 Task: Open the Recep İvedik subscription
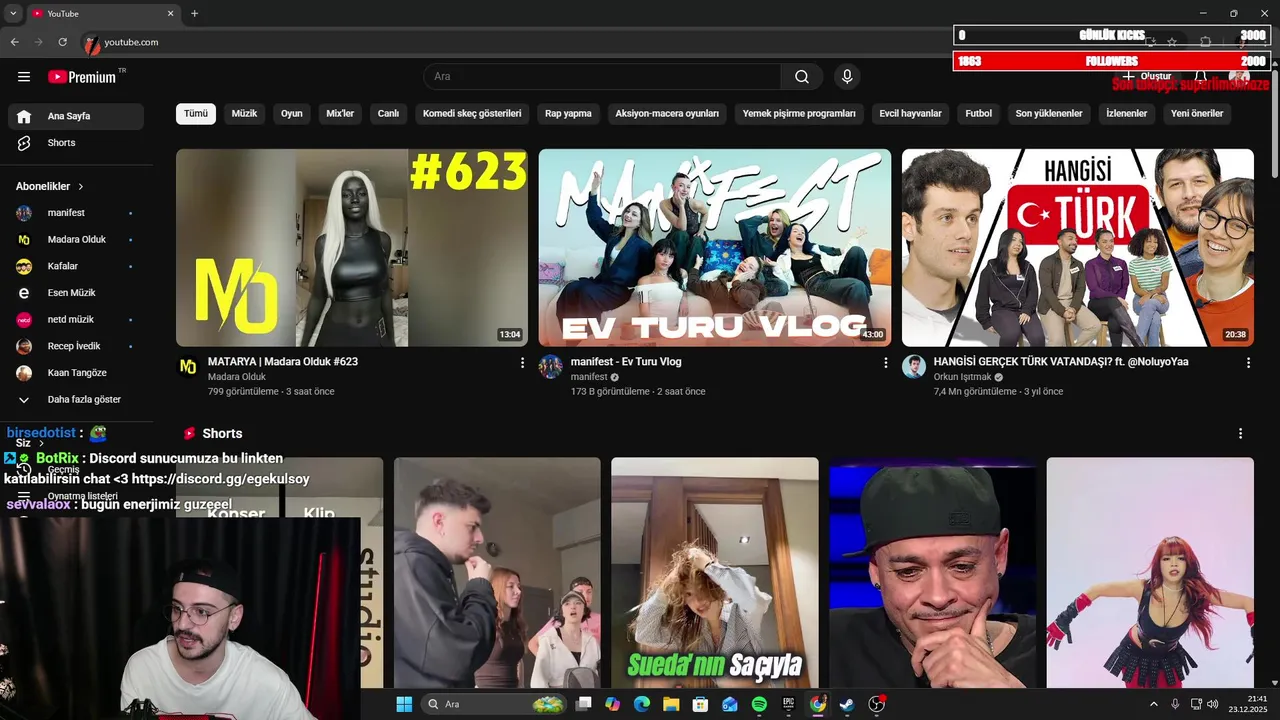pos(76,346)
